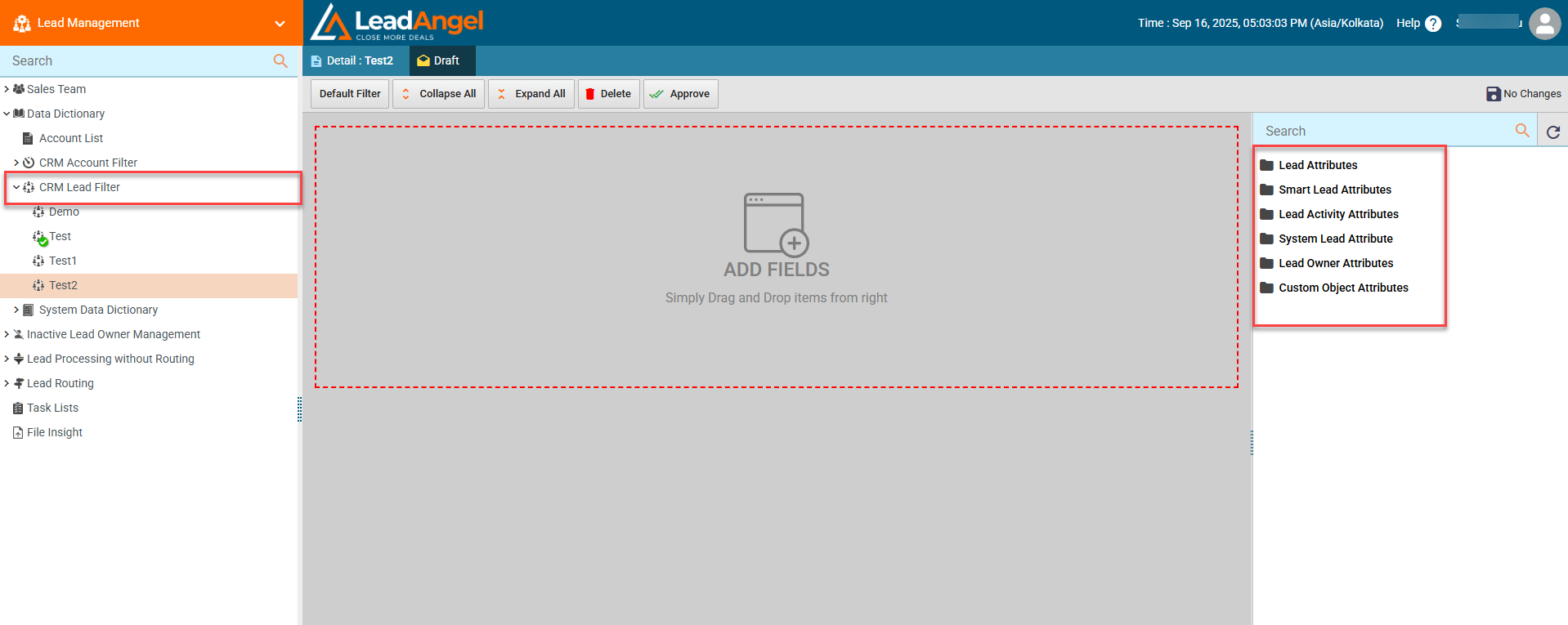Open the System Lead Attribute folder

pyautogui.click(x=1335, y=239)
